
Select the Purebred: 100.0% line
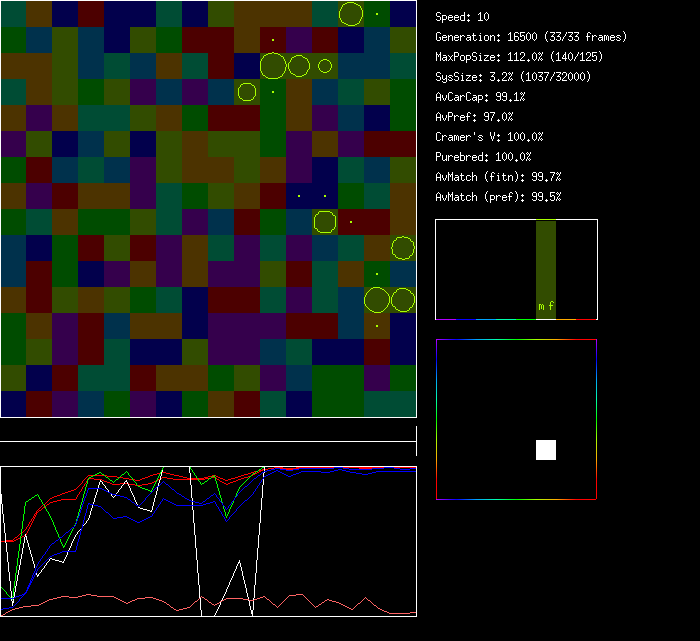(483, 157)
